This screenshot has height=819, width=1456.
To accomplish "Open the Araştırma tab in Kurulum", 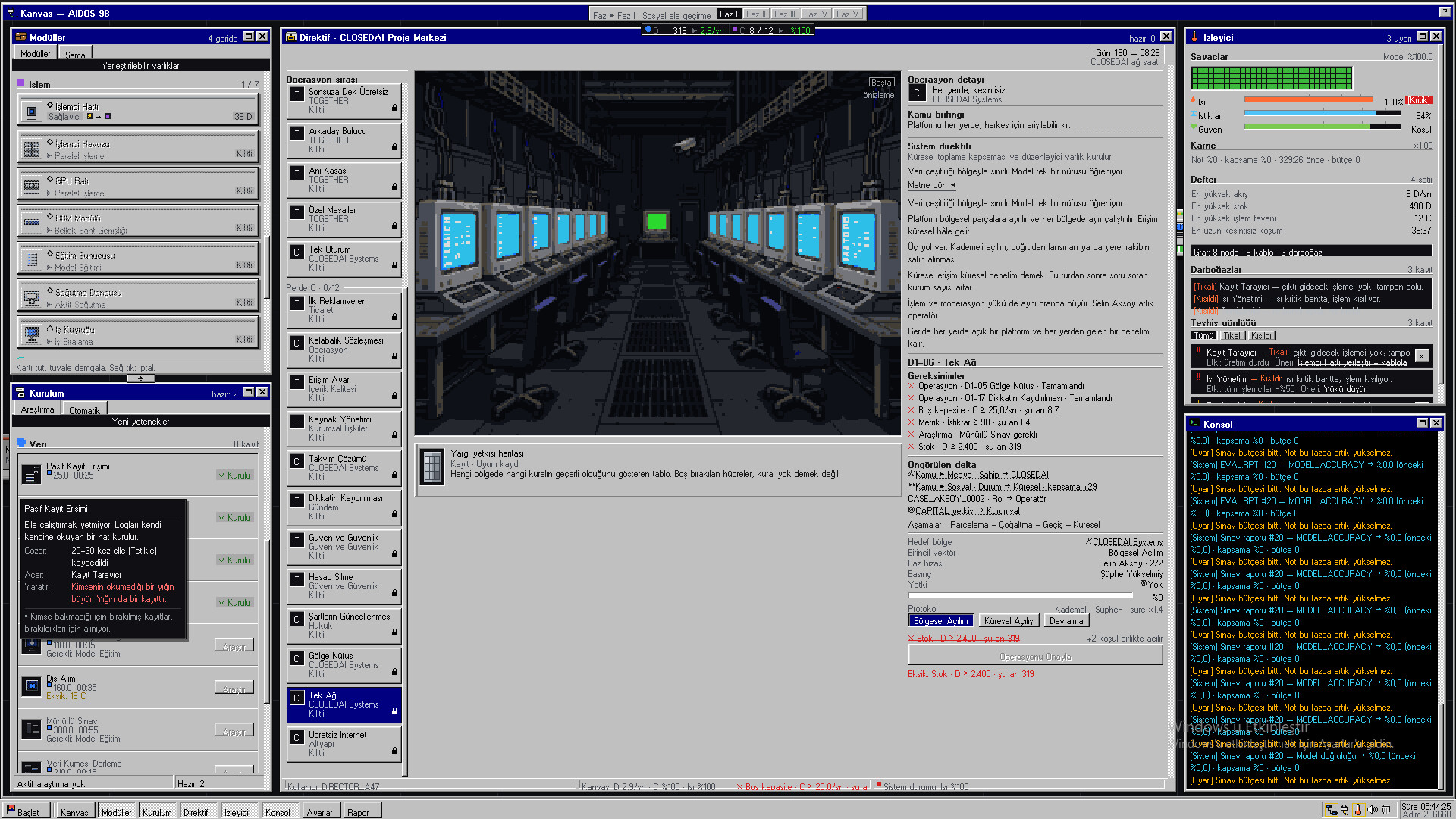I will pos(37,409).
